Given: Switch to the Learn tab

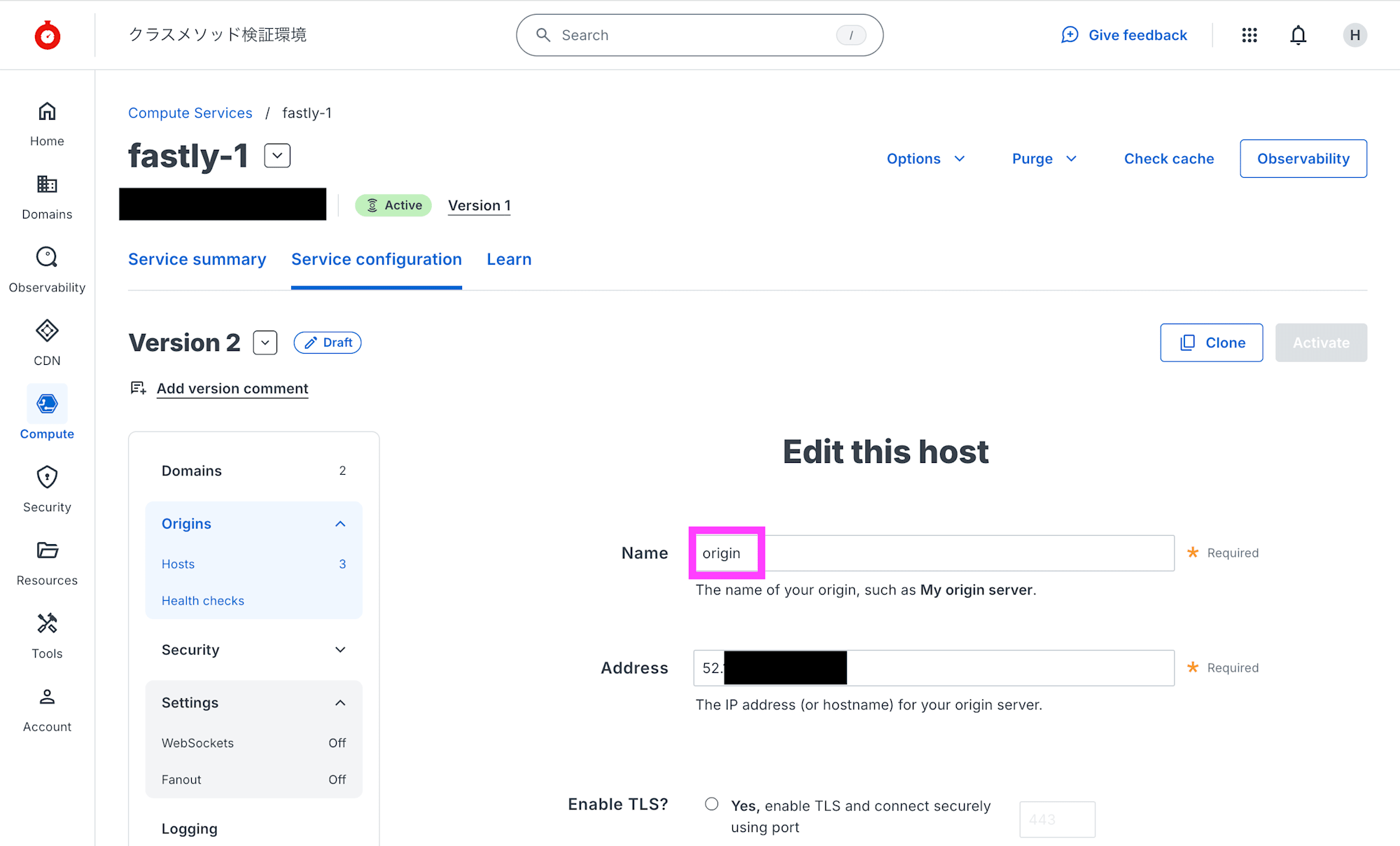Looking at the screenshot, I should 509,259.
